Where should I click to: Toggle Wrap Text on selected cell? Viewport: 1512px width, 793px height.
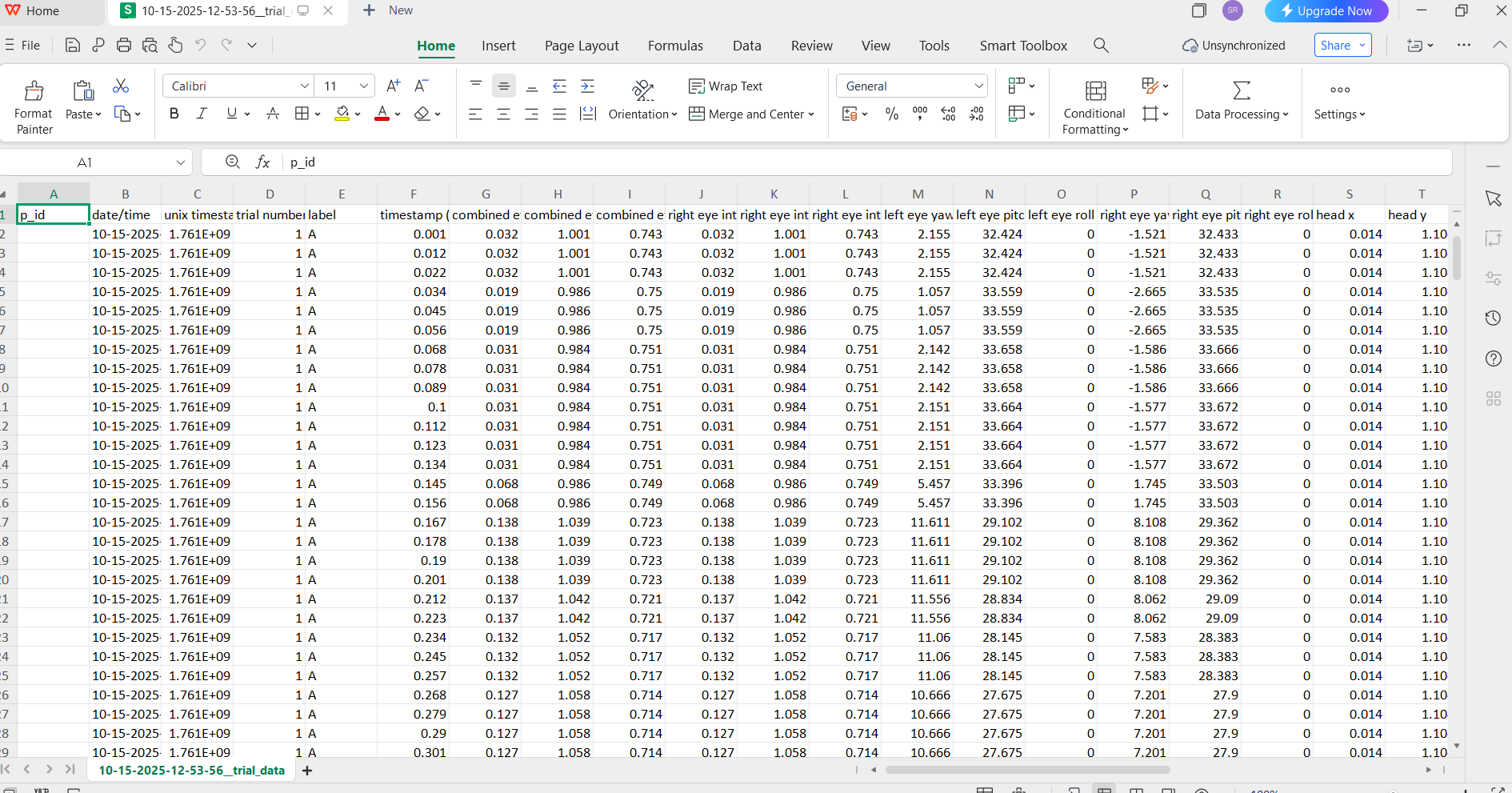pyautogui.click(x=726, y=86)
